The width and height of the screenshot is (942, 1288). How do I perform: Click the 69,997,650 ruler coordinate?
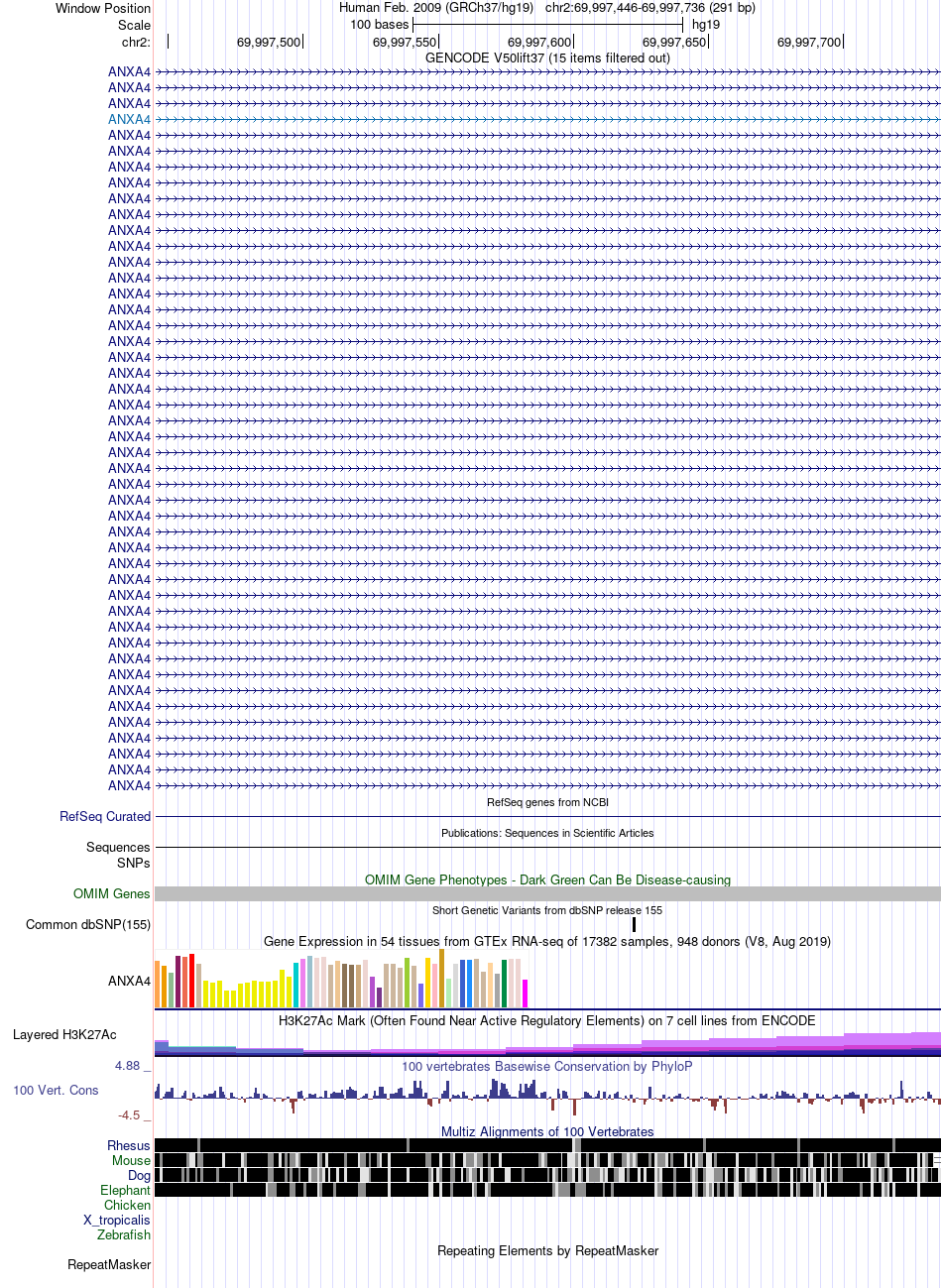point(674,43)
